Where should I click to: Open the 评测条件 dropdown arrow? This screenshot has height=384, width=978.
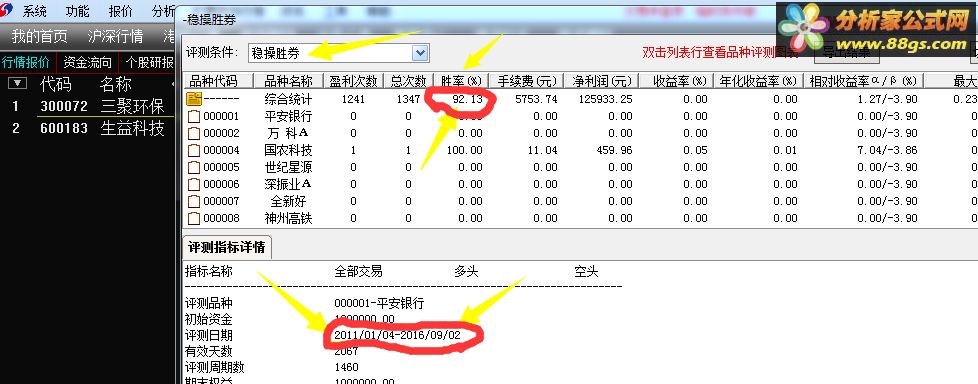(x=420, y=53)
